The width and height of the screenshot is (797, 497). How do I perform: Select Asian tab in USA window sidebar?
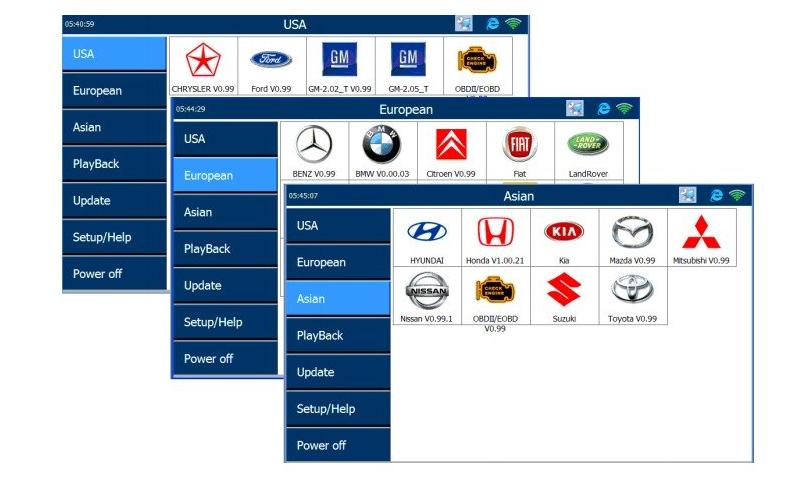(114, 127)
